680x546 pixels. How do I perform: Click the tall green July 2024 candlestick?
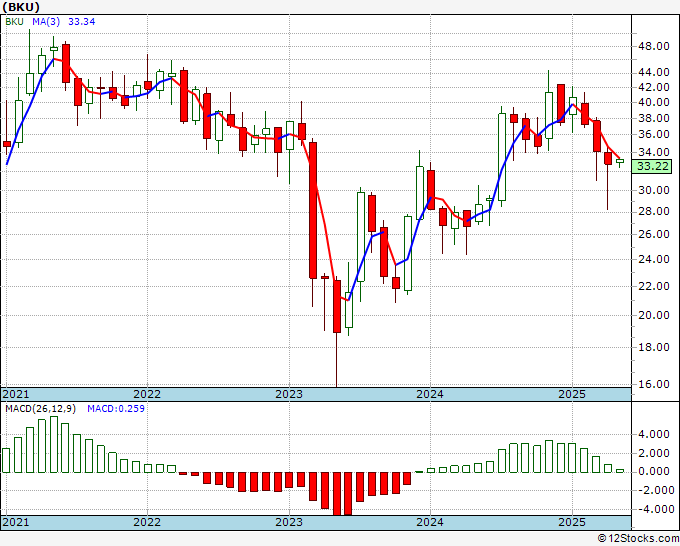coord(502,157)
